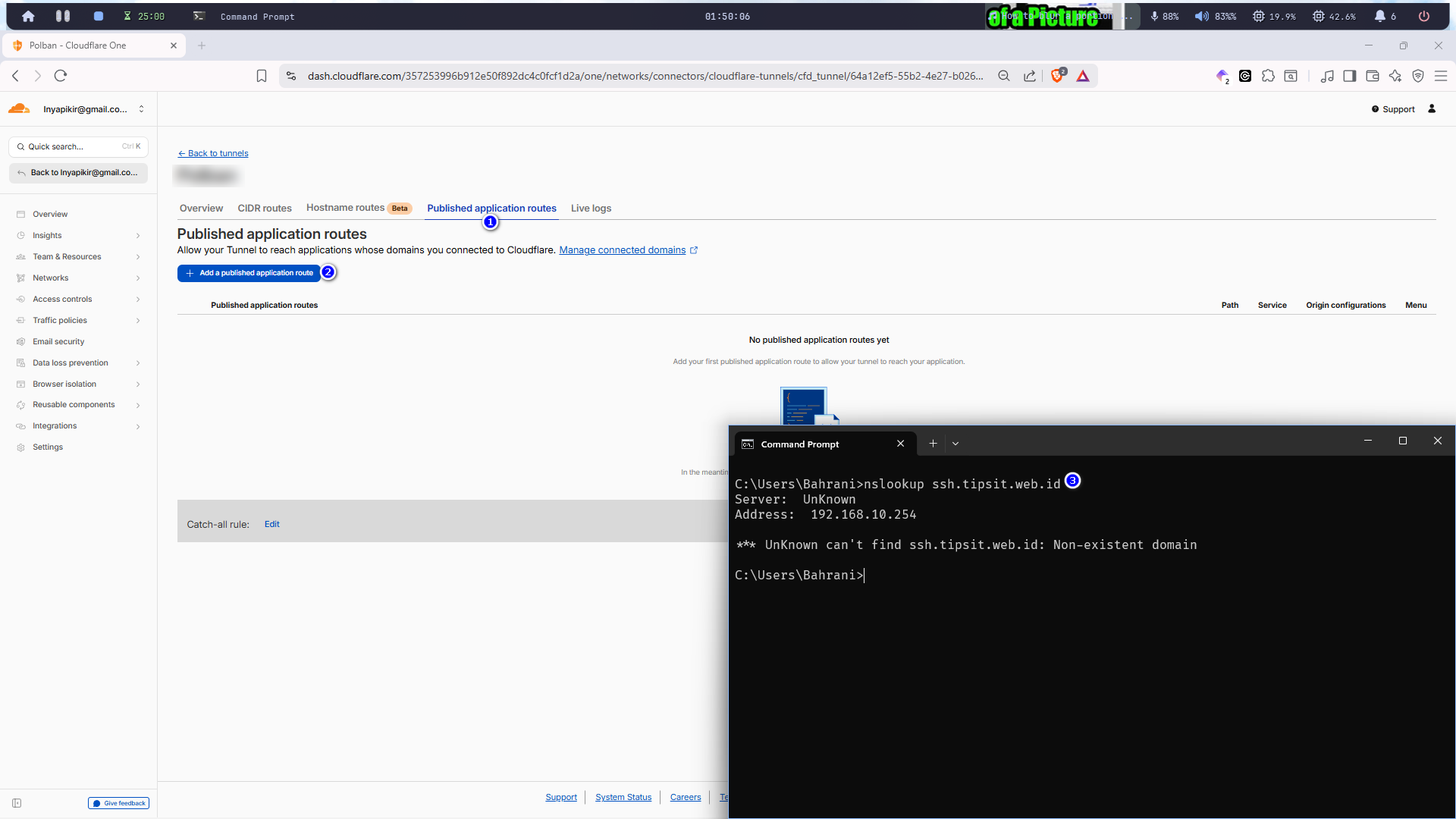Click the Support button in header

[x=1393, y=109]
